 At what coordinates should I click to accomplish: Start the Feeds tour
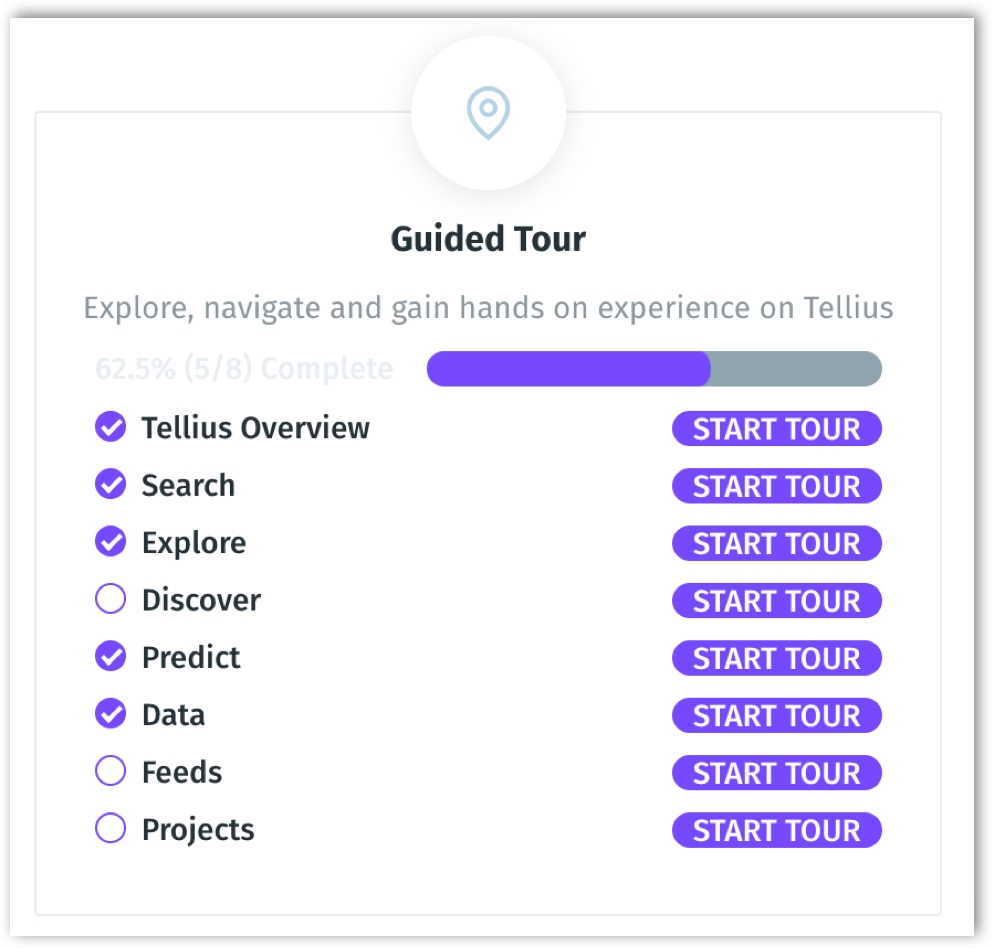point(776,773)
